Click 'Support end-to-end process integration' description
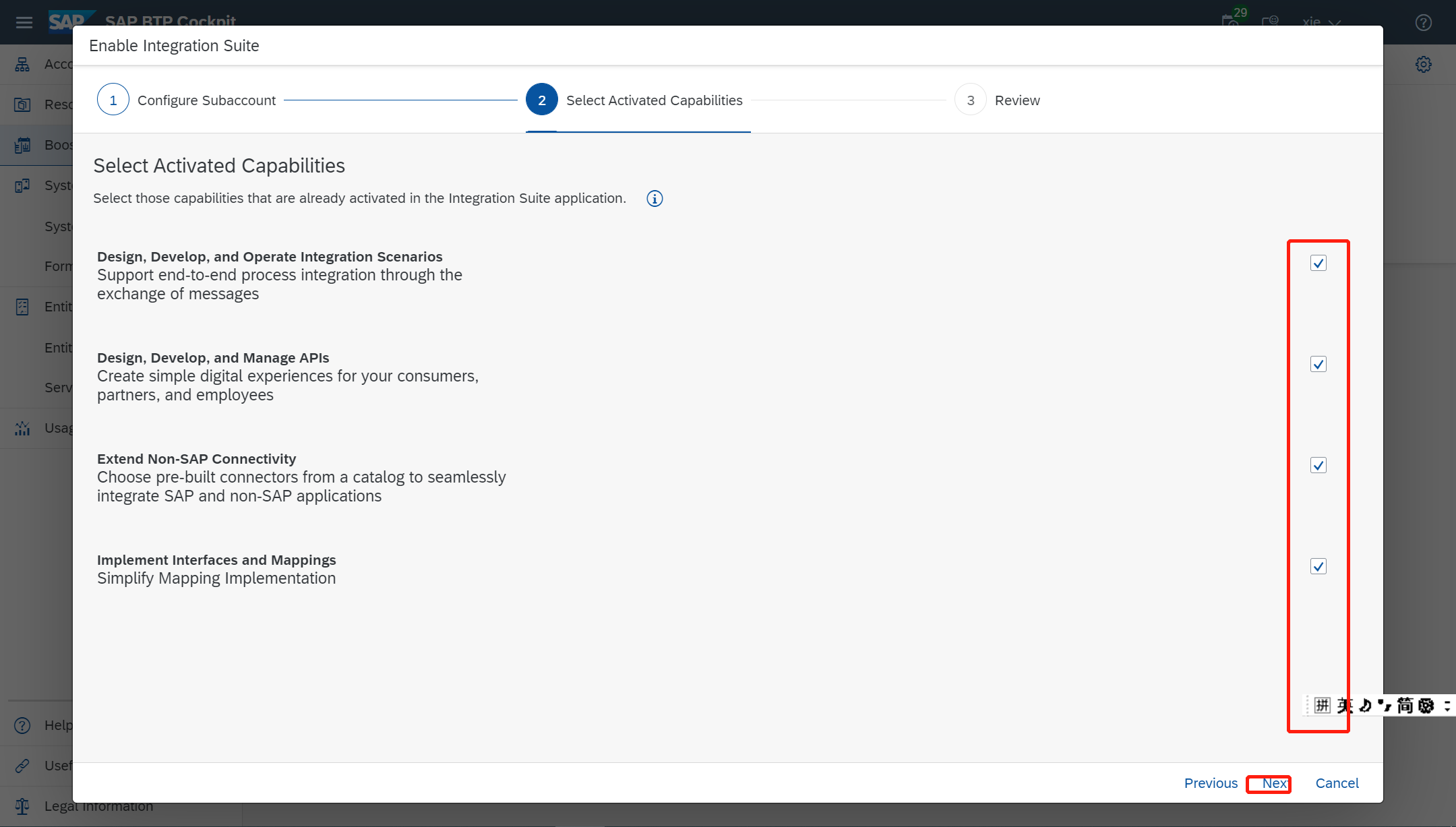1456x827 pixels. coord(280,284)
